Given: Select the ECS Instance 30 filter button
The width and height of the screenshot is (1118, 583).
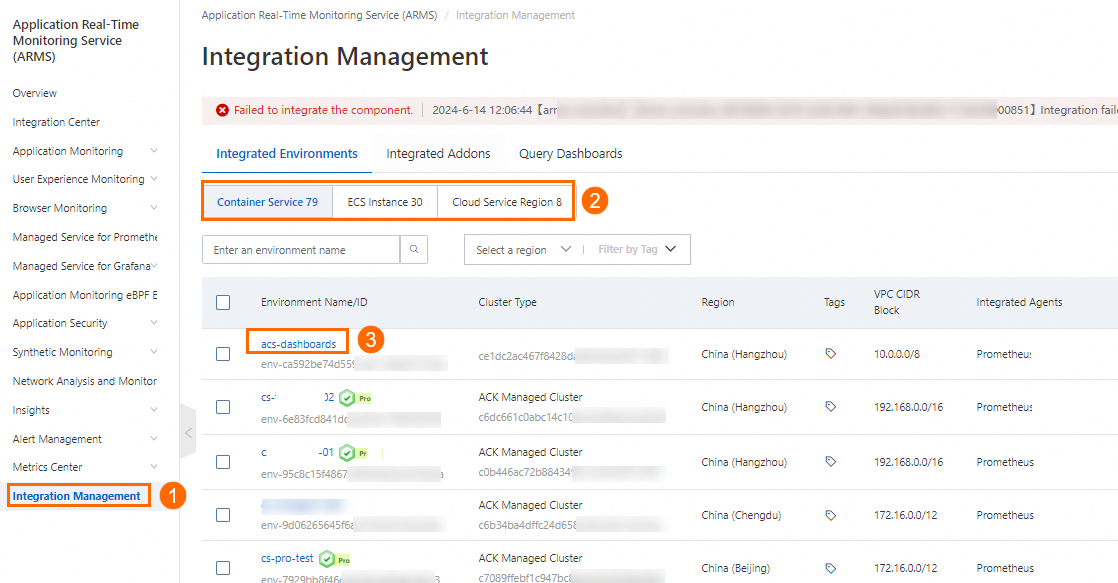Looking at the screenshot, I should [x=385, y=202].
